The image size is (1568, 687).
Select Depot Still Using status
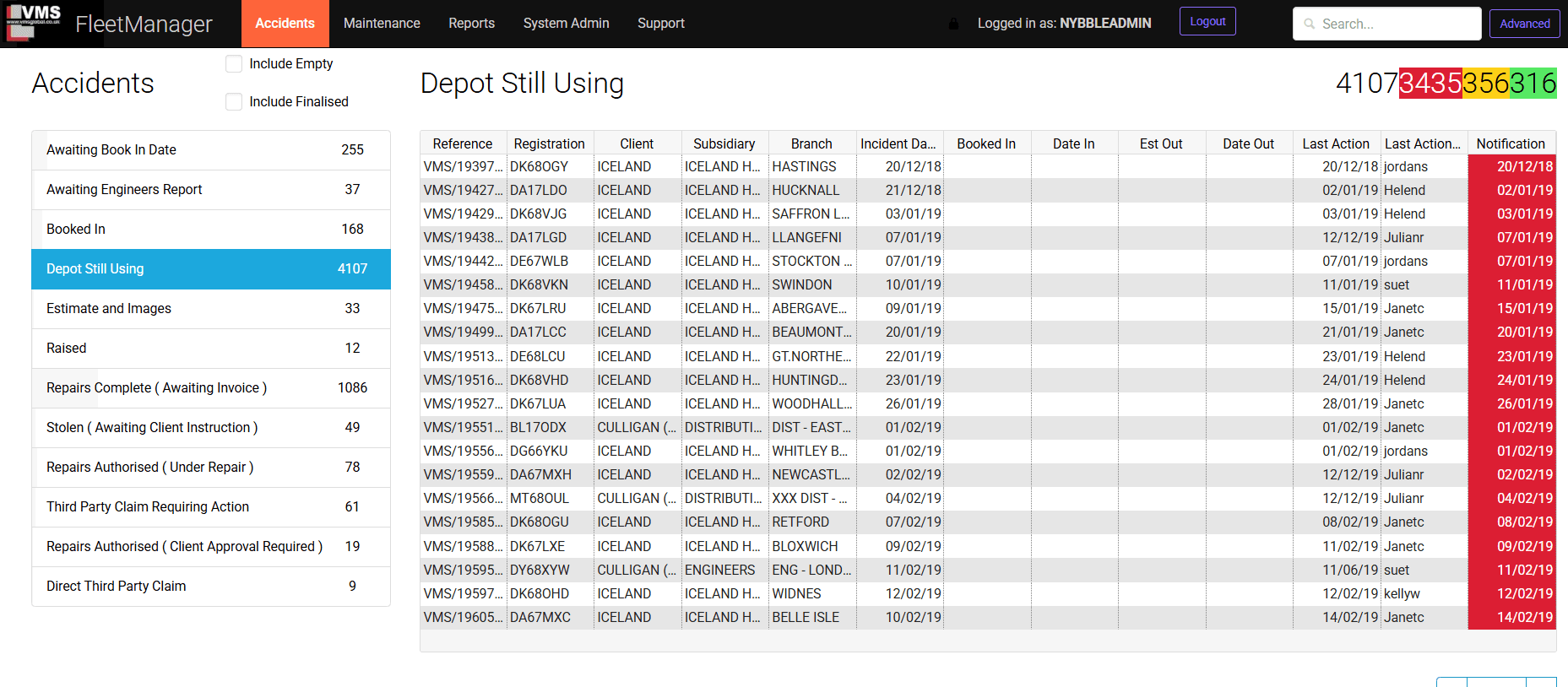(x=211, y=269)
